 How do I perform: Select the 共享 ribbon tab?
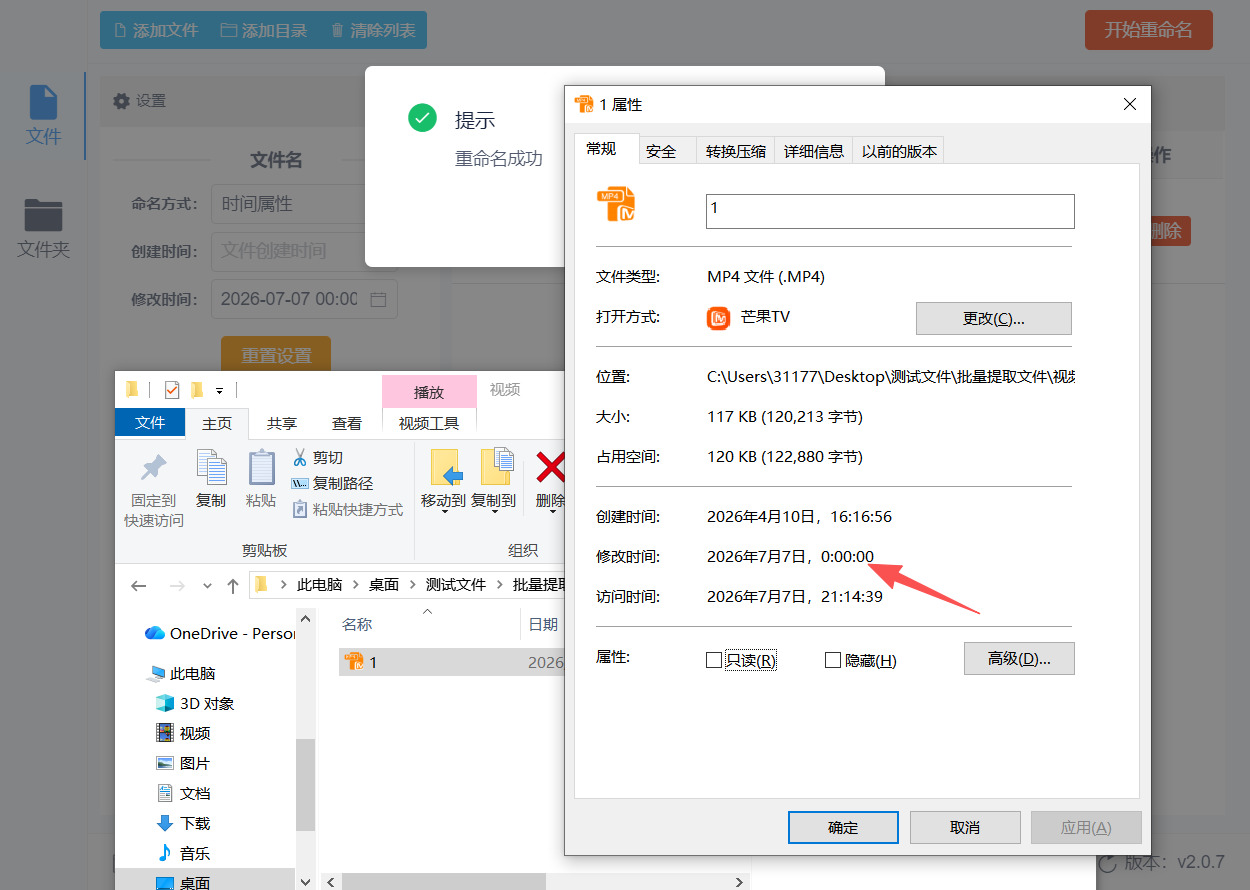tap(282, 423)
